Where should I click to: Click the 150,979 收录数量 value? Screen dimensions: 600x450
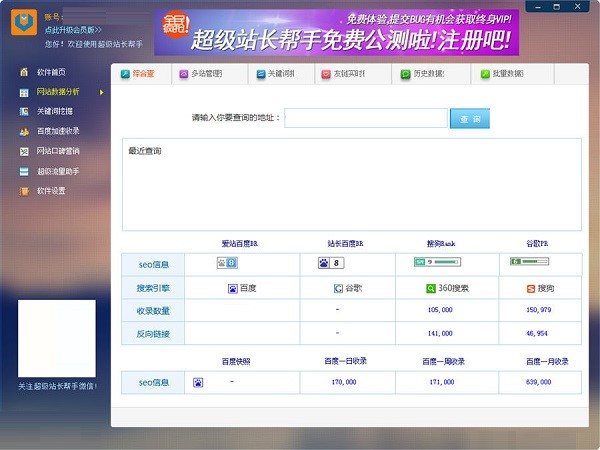(x=538, y=310)
